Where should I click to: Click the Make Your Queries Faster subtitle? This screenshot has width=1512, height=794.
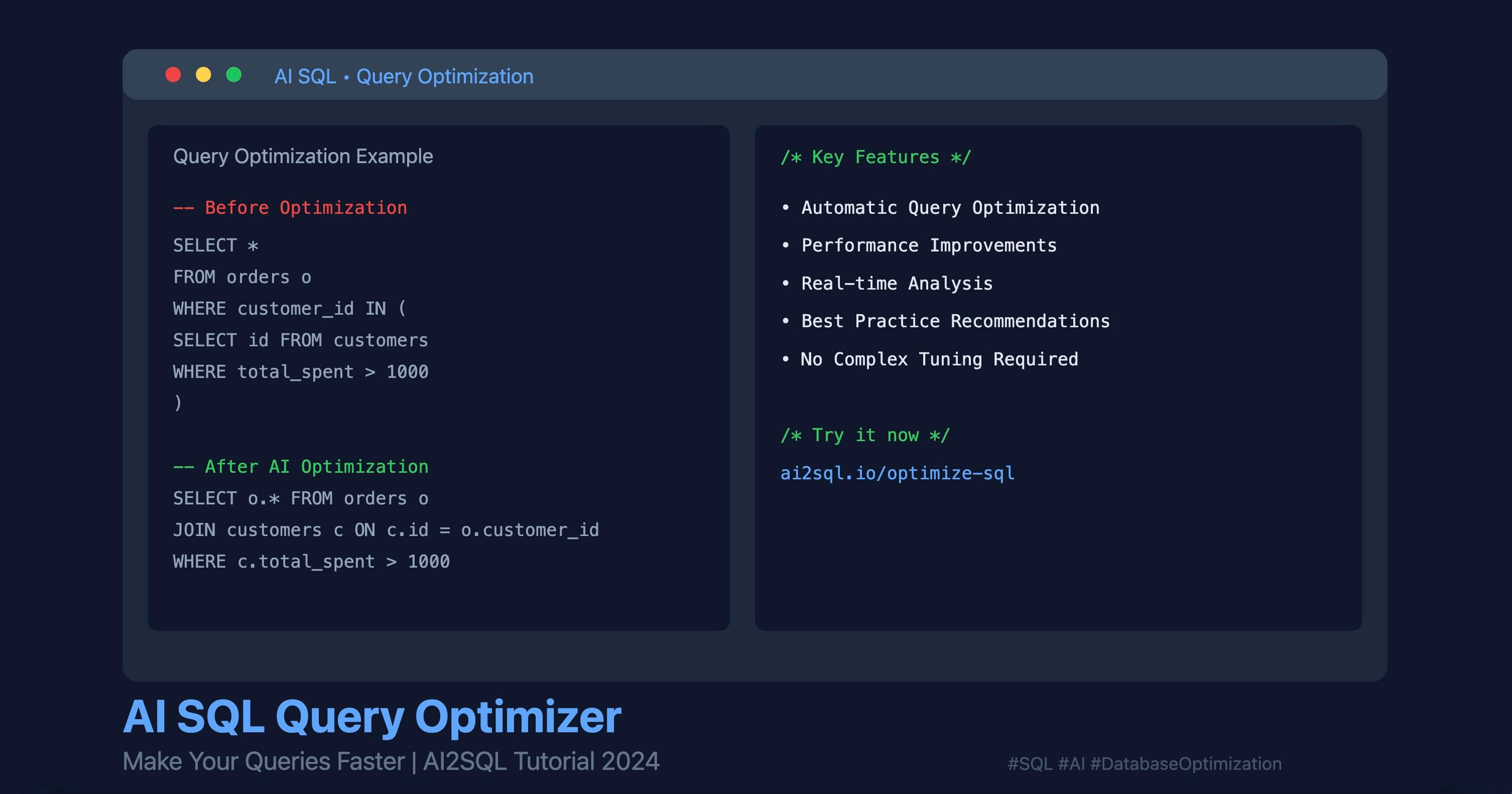coord(391,761)
